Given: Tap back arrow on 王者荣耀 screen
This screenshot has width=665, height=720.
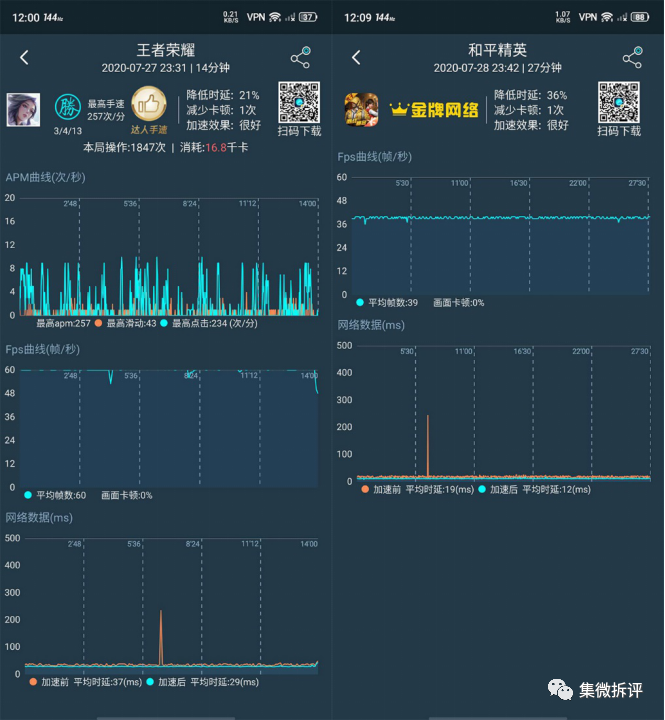Looking at the screenshot, I should point(24,57).
